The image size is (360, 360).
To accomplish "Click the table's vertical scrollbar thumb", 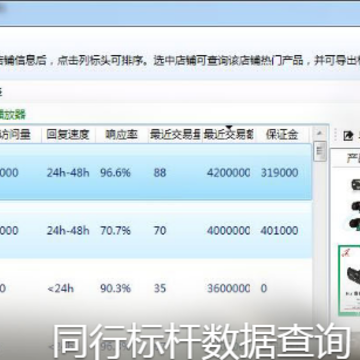I will [x=320, y=151].
